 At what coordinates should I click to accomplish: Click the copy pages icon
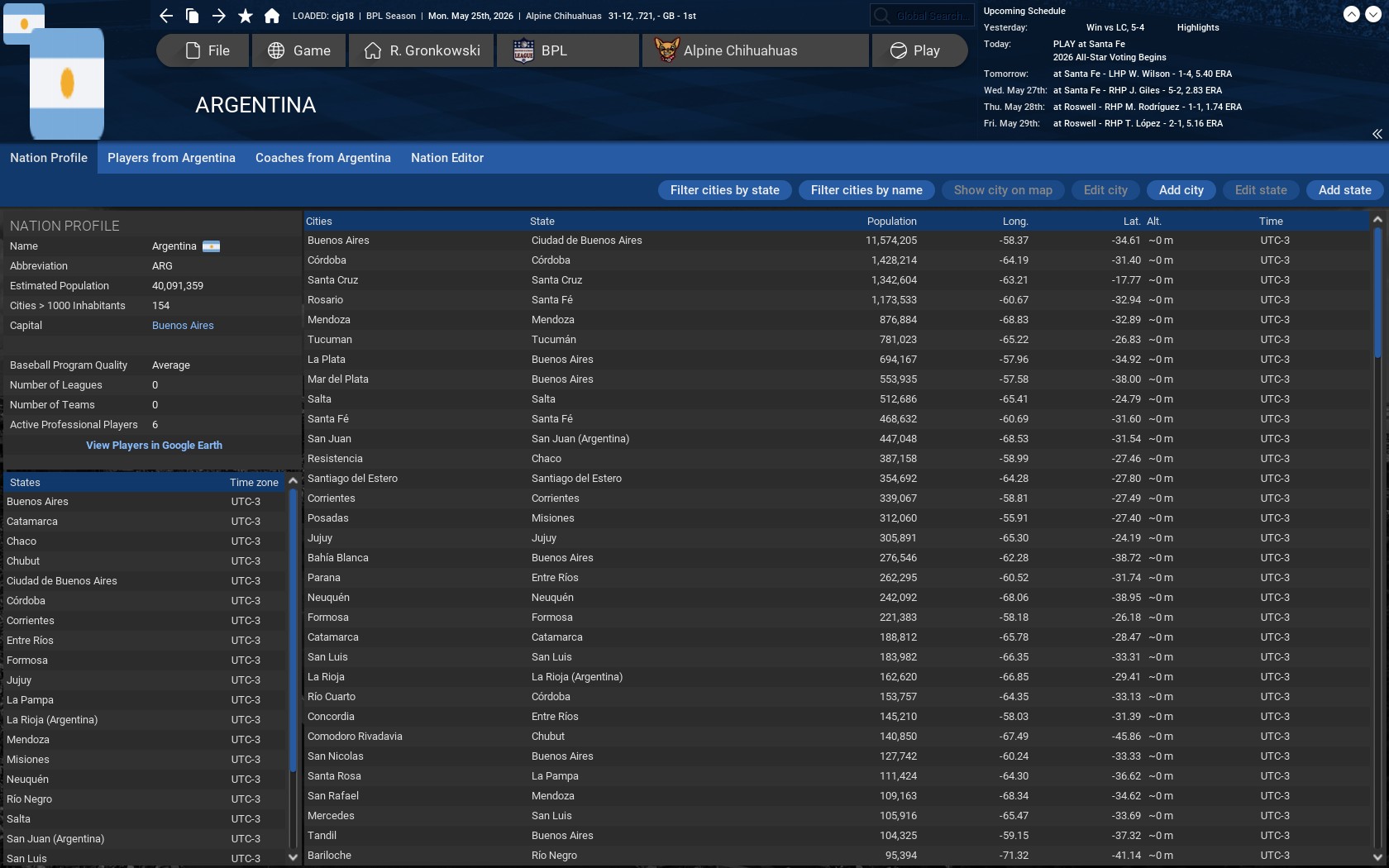[193, 16]
